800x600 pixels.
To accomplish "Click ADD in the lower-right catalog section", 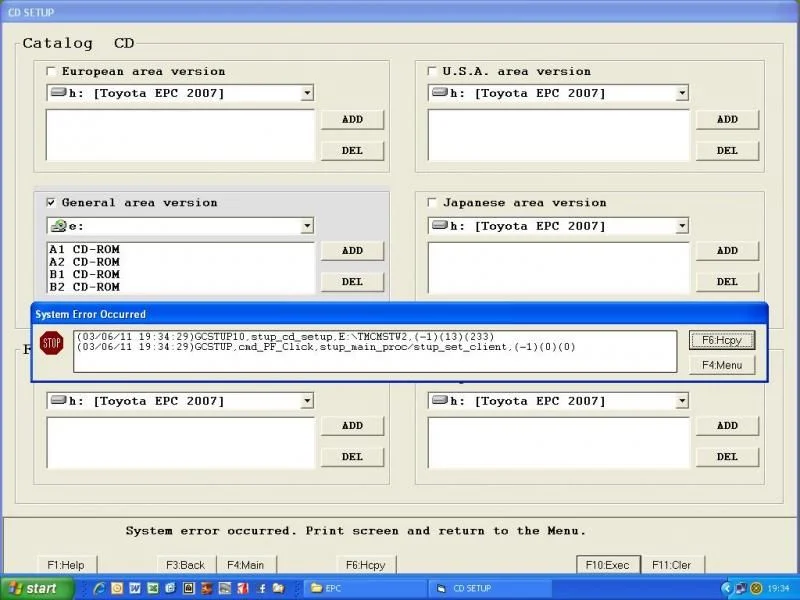I will pos(727,426).
